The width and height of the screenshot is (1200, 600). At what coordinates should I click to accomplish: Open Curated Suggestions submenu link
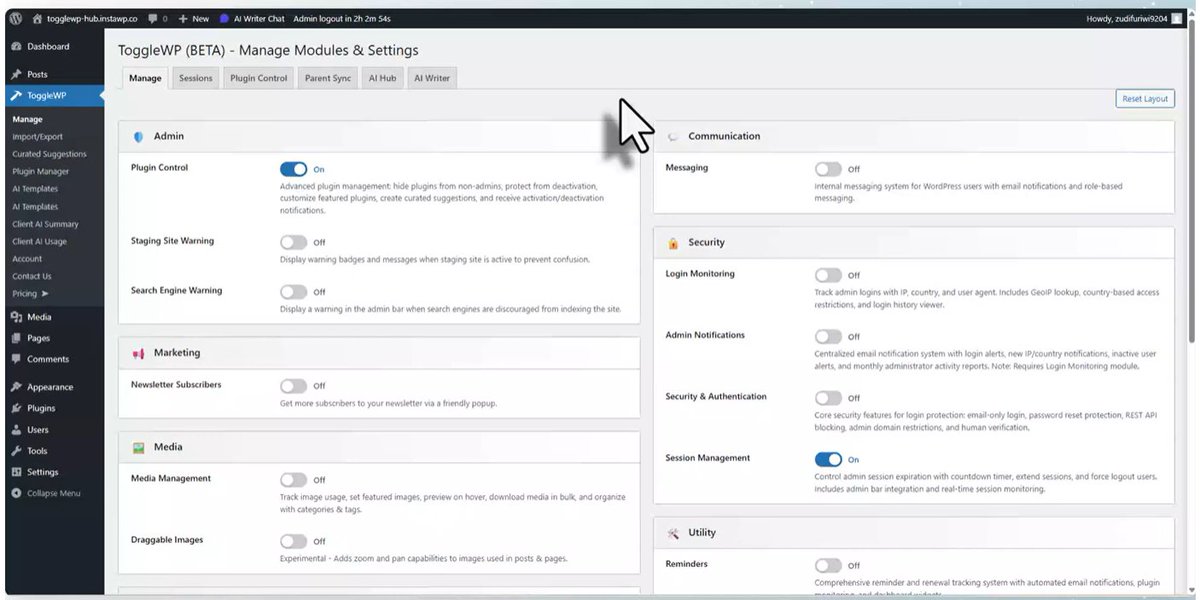pos(50,154)
